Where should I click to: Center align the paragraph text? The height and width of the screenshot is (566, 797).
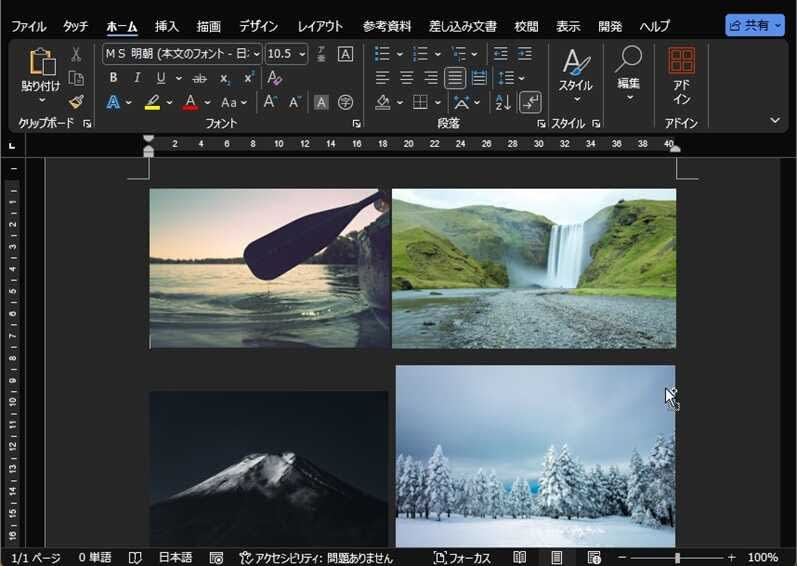407,78
